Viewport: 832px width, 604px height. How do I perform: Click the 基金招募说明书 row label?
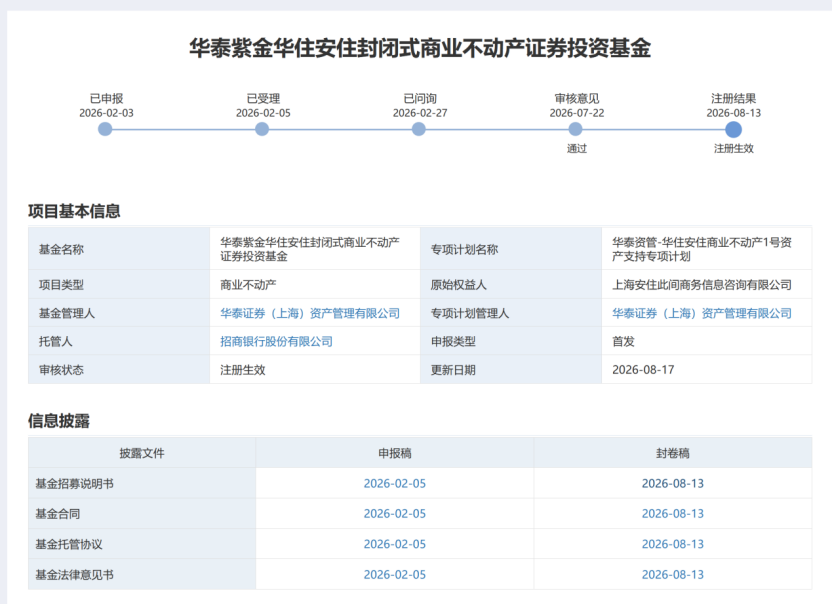click(74, 484)
